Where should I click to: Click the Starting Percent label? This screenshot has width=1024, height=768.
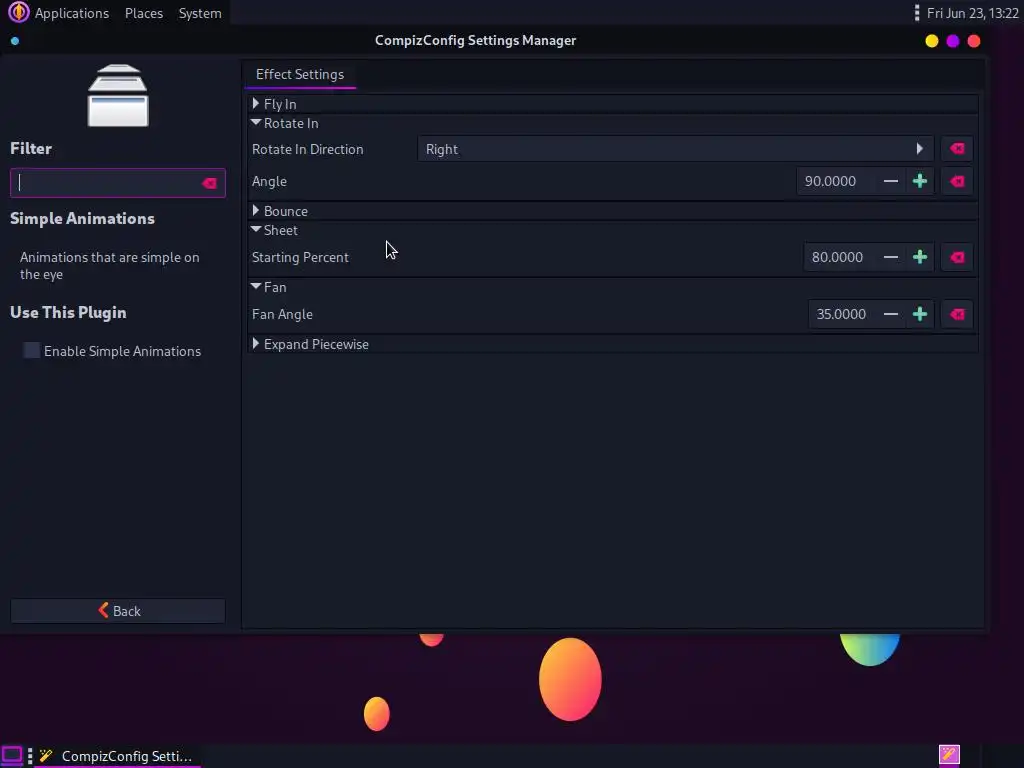point(300,257)
